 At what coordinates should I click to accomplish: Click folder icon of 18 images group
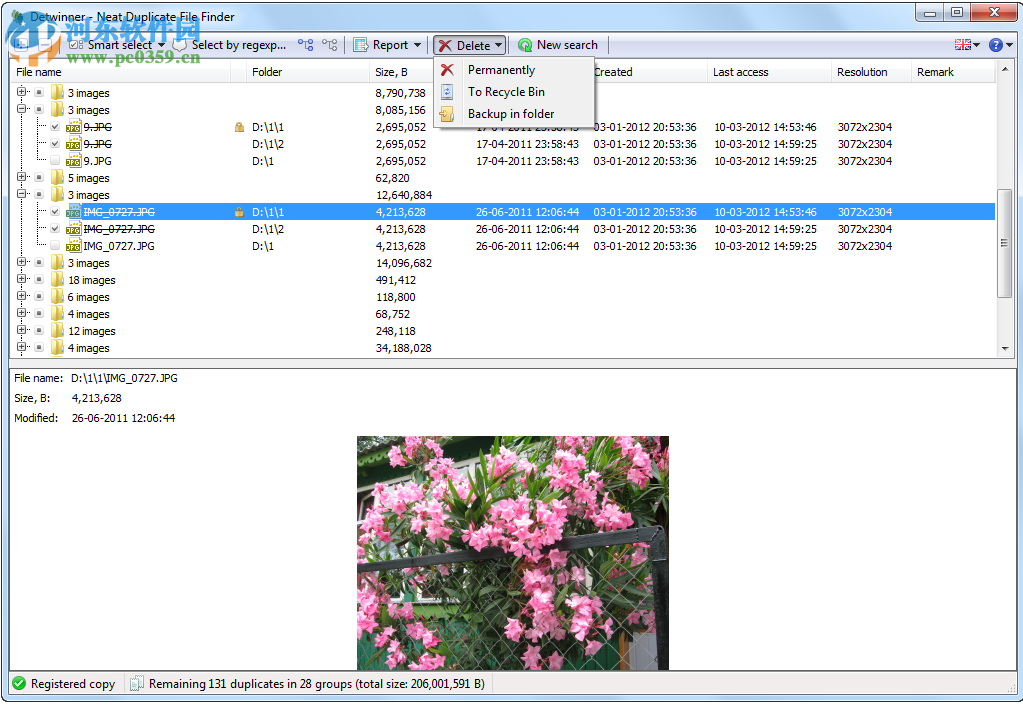click(57, 279)
